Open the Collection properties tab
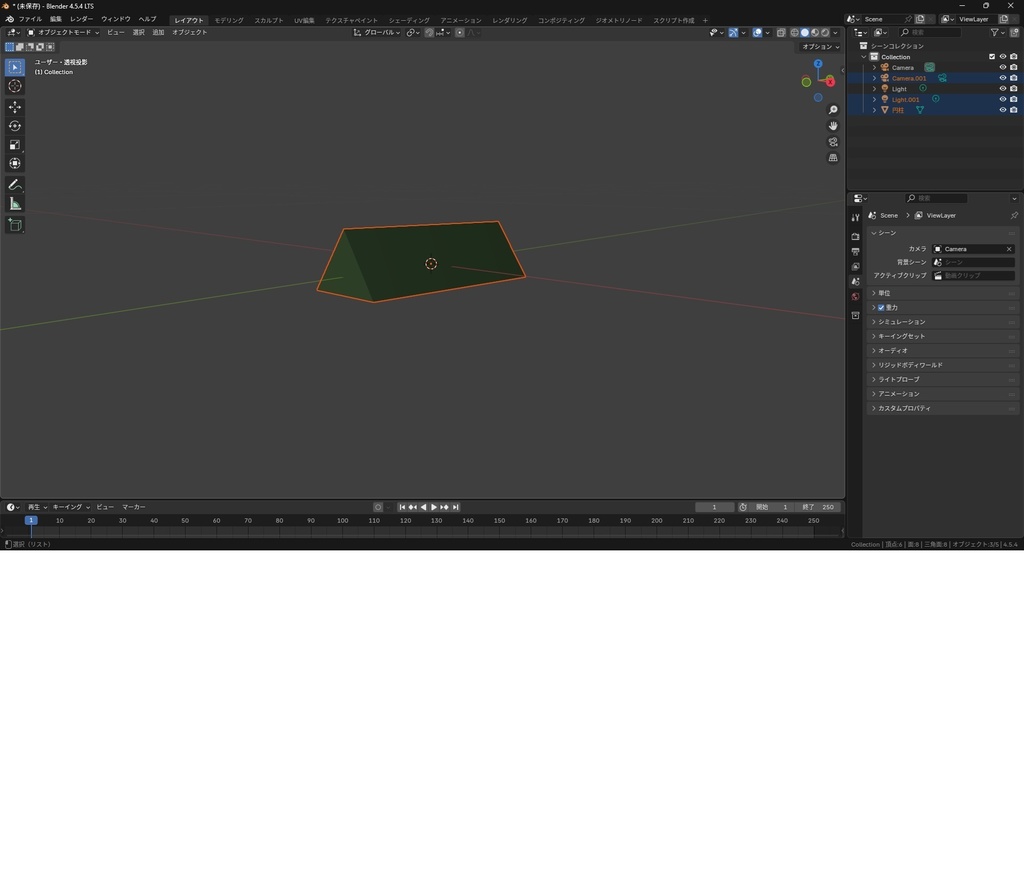 coord(856,315)
